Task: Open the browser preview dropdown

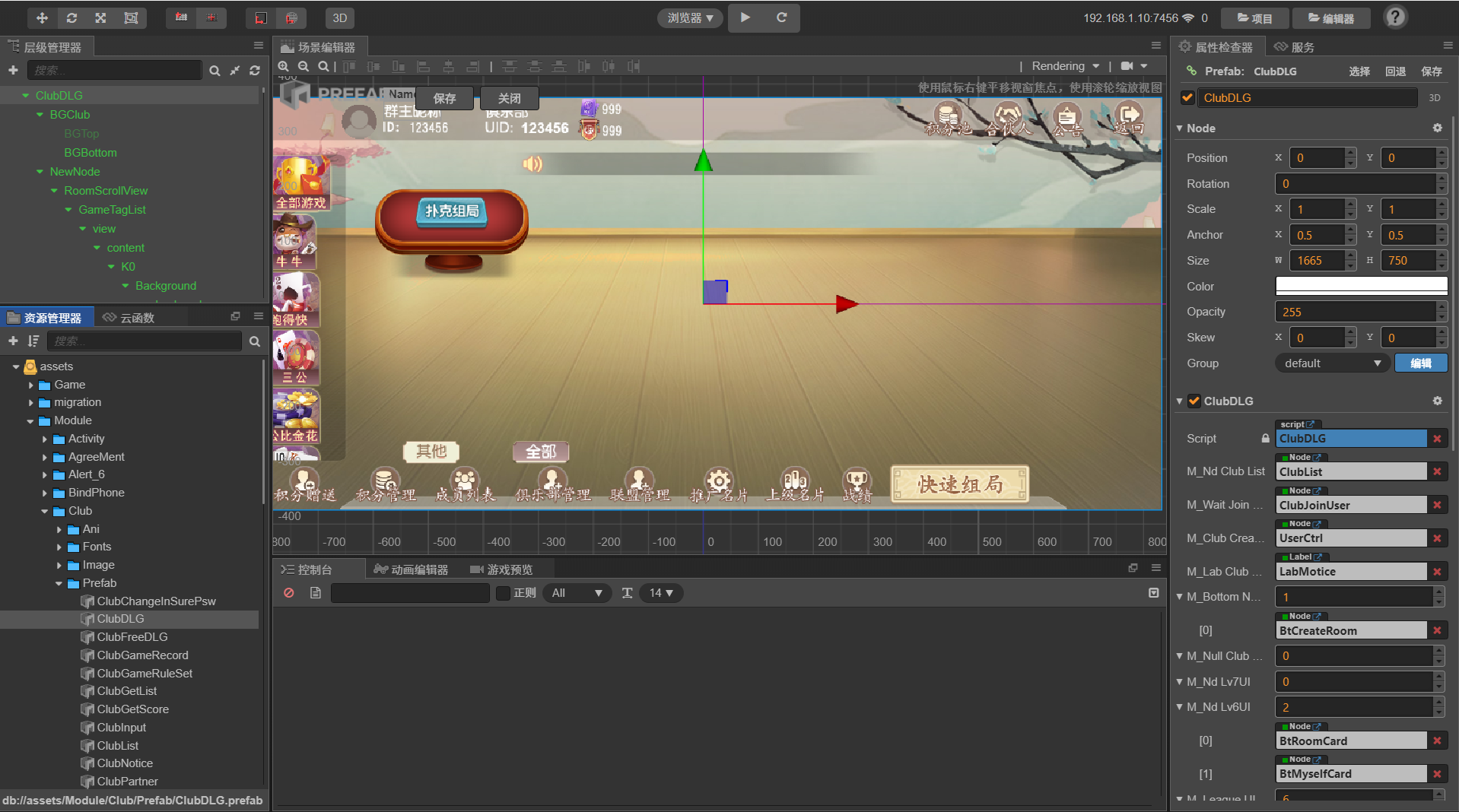Action: pos(690,17)
